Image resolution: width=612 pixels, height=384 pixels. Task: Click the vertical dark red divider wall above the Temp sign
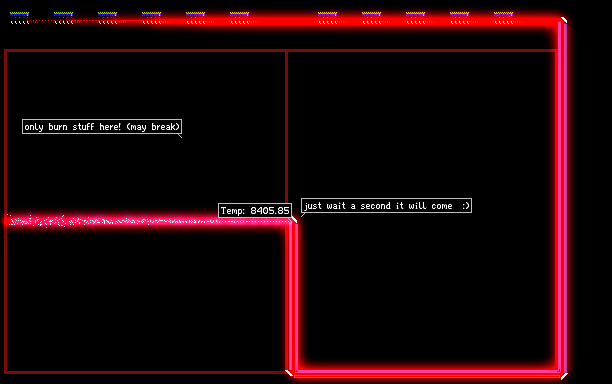point(286,127)
